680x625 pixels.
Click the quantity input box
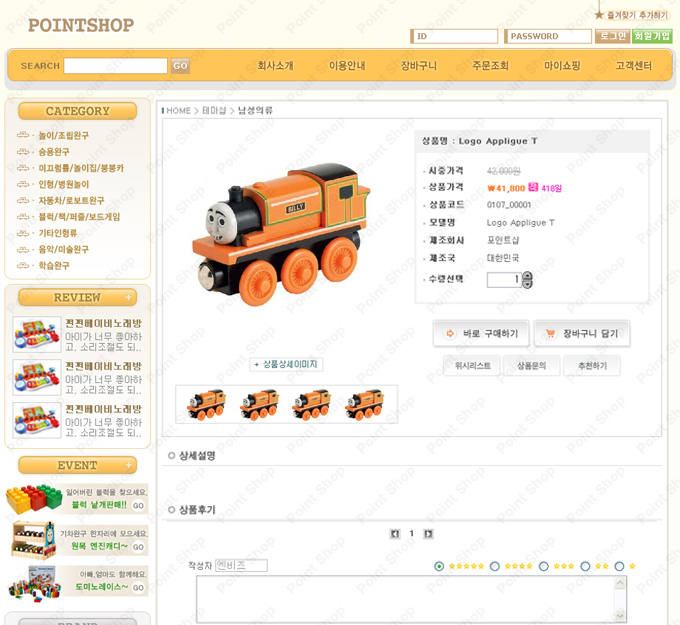pos(504,280)
